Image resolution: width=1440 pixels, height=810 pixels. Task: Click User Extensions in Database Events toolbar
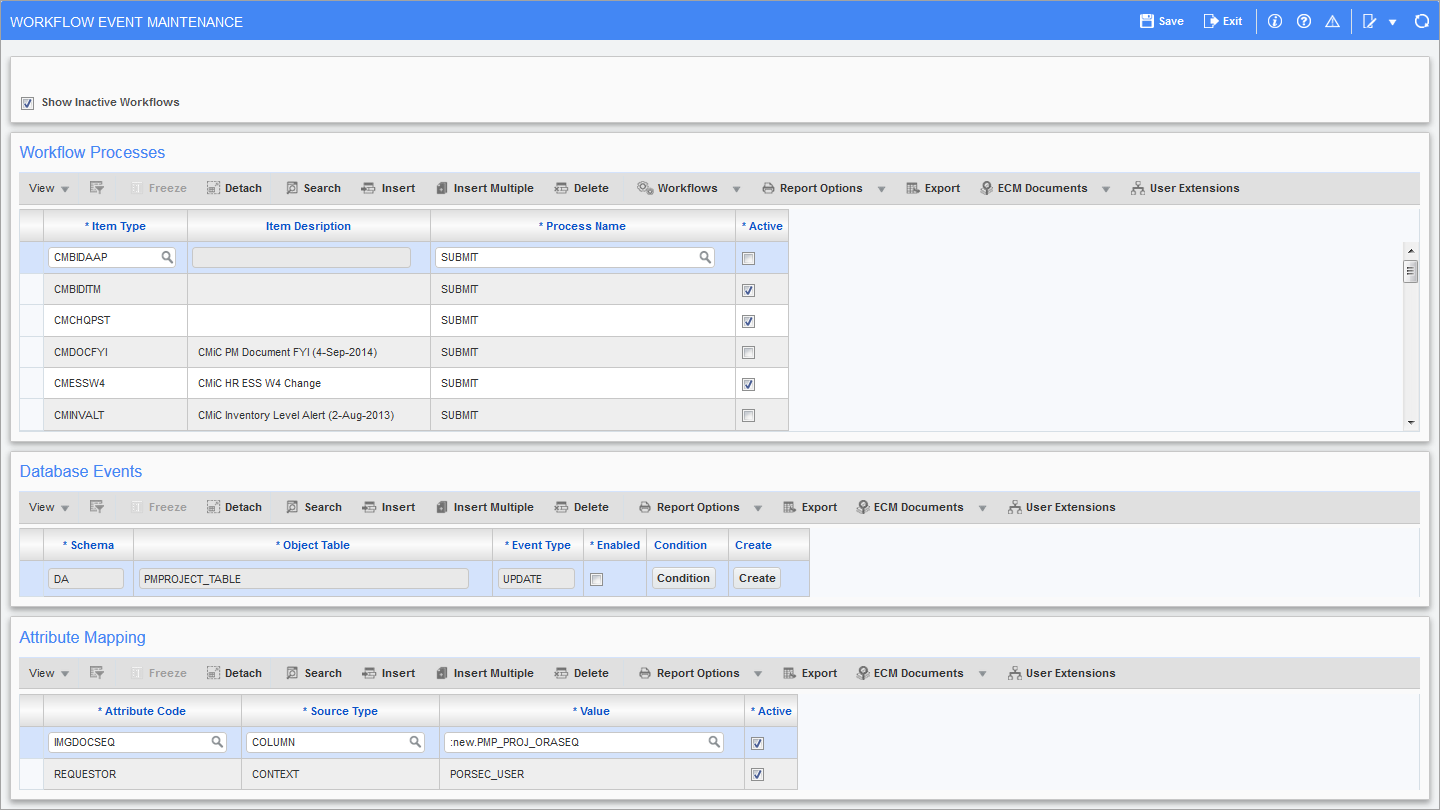[x=1062, y=507]
